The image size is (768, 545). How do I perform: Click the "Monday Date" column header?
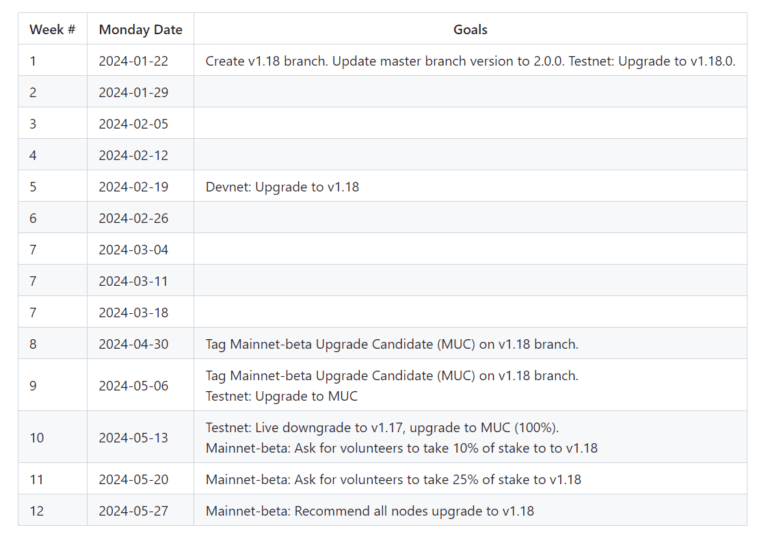[141, 29]
